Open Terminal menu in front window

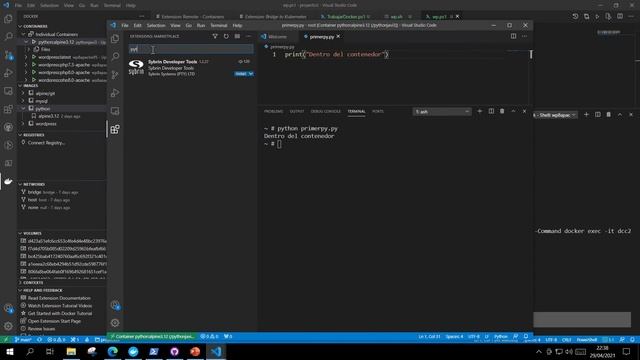[x=218, y=25]
